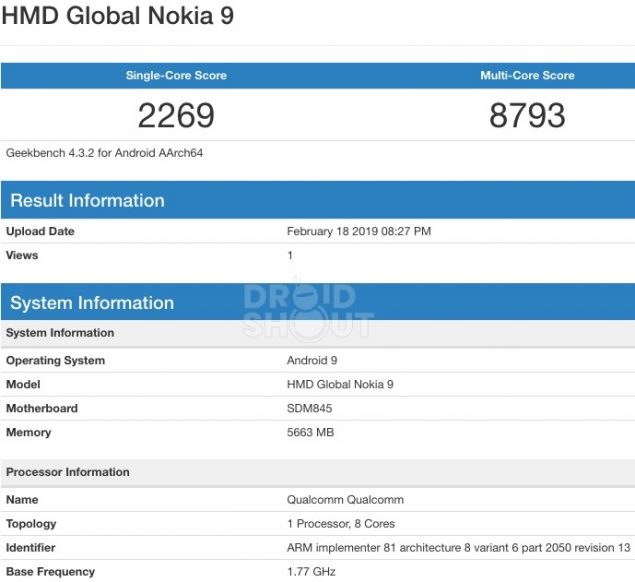Select the ARM implementer 81 identifier value
Screen dimensions: 635x582
459,548
